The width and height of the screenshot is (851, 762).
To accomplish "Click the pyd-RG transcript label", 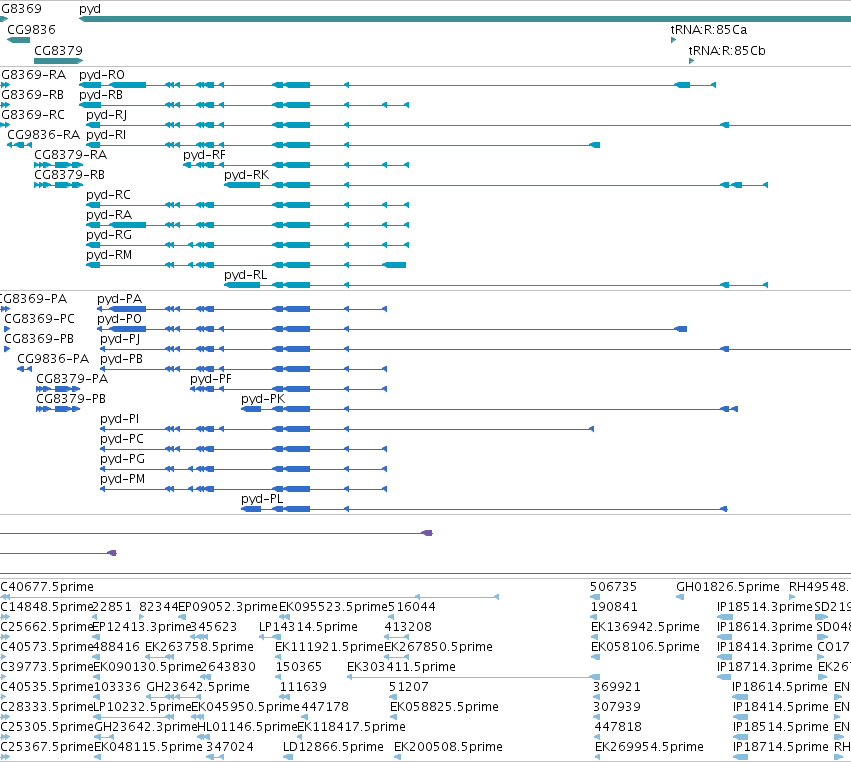I will pyautogui.click(x=109, y=235).
